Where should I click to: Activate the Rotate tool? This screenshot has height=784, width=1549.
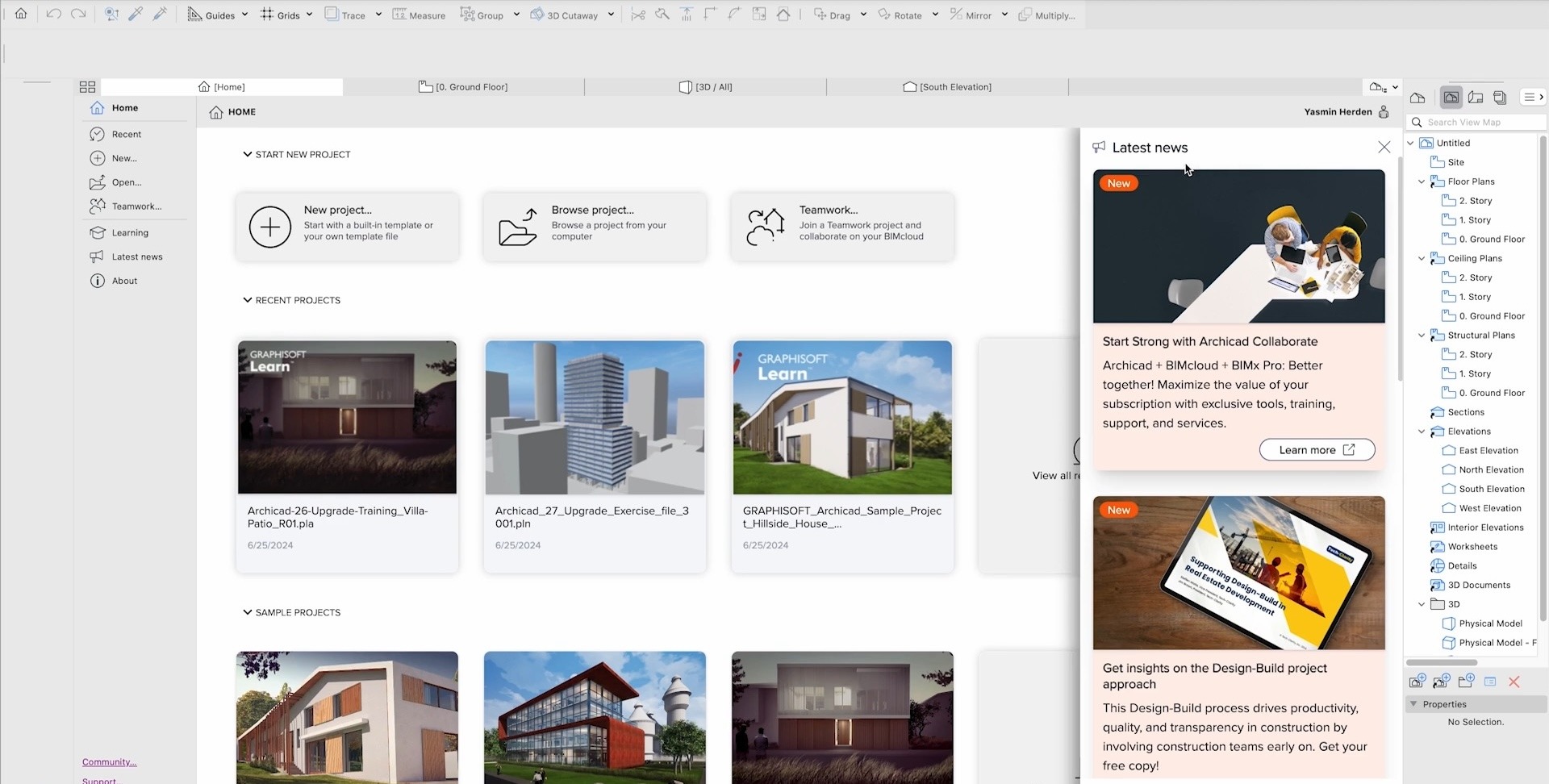coord(901,15)
